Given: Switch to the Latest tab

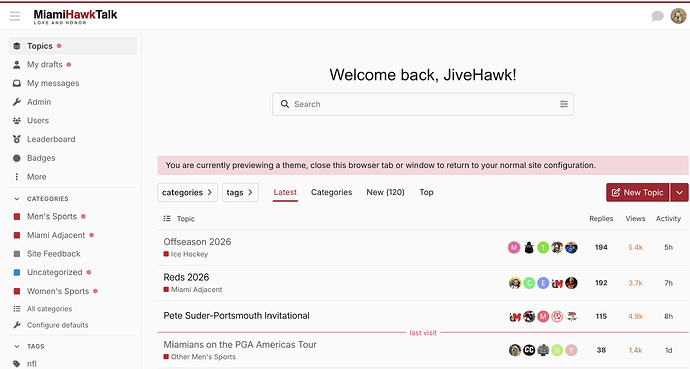Looking at the screenshot, I should (x=285, y=192).
